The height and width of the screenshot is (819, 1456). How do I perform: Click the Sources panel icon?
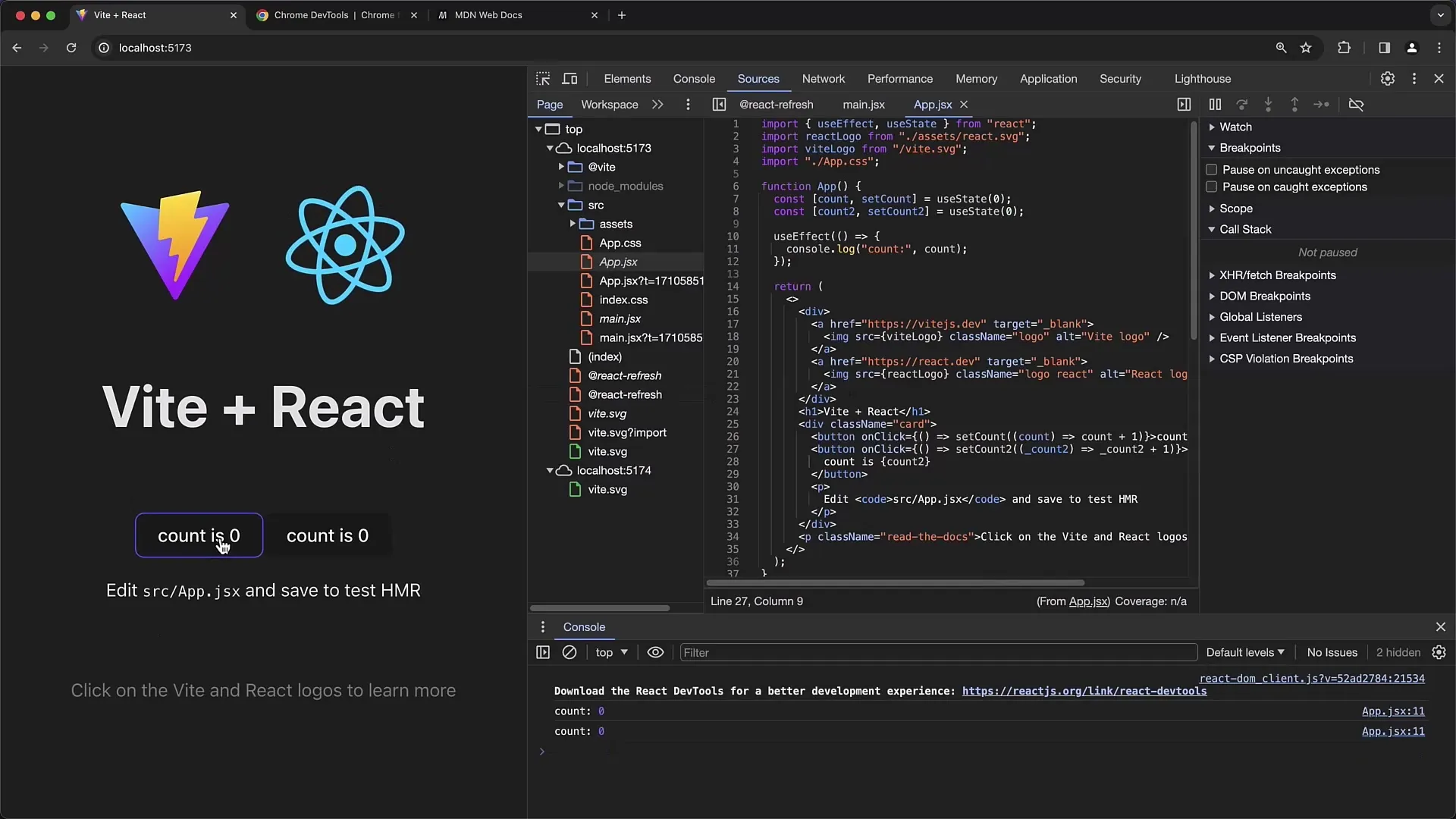tap(758, 78)
